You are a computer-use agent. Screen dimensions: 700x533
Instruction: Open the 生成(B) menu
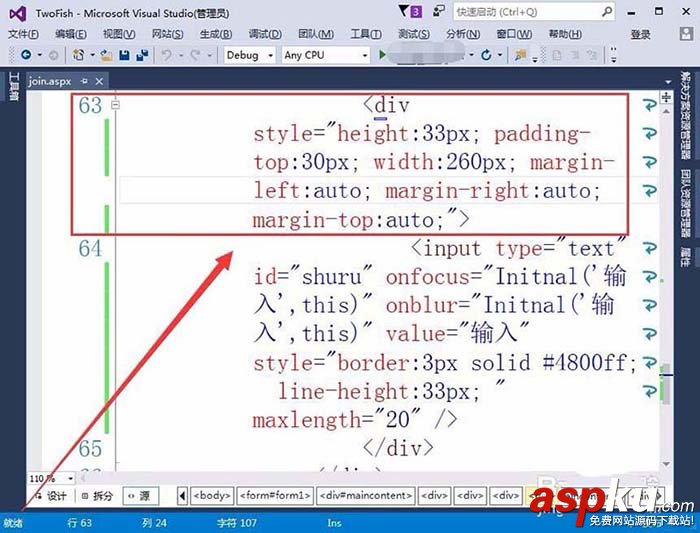(x=216, y=34)
